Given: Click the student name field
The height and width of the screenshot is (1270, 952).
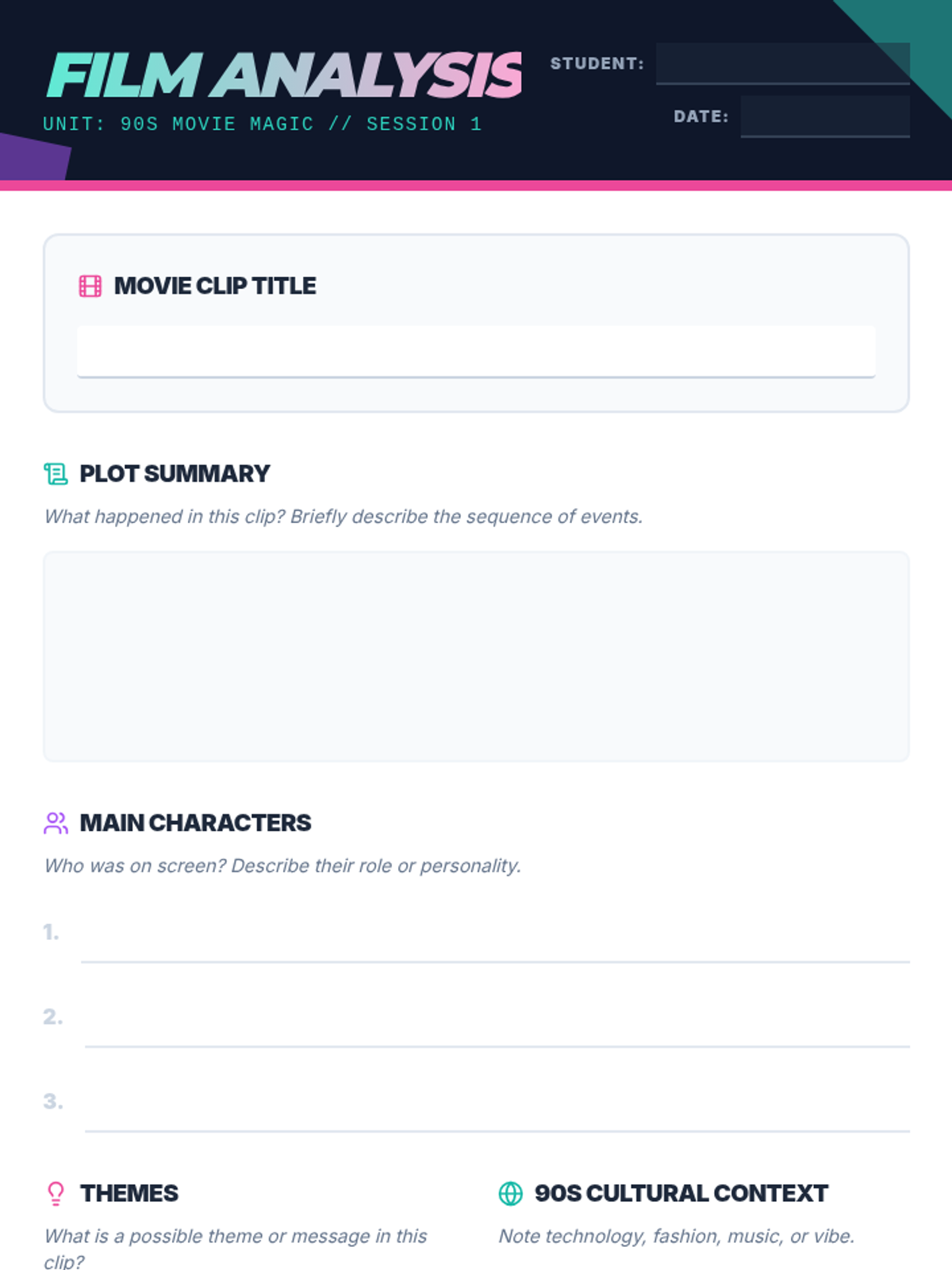Looking at the screenshot, I should 782,63.
